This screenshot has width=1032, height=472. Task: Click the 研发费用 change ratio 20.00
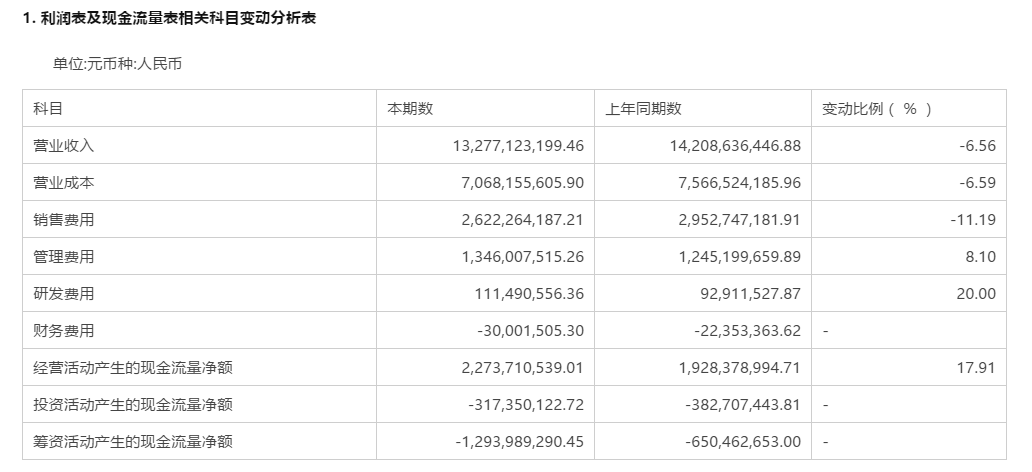(976, 294)
